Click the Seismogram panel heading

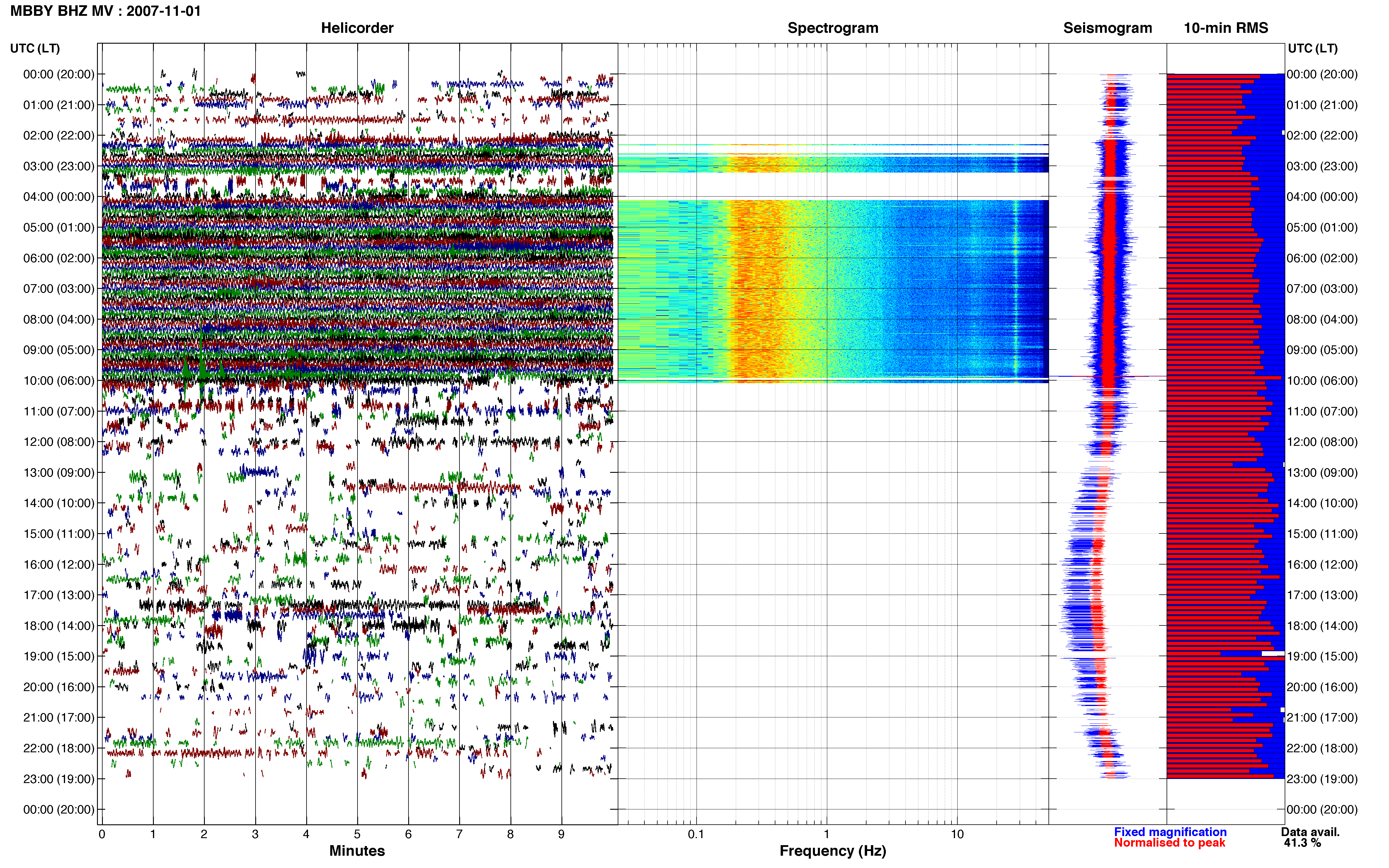click(x=1108, y=28)
